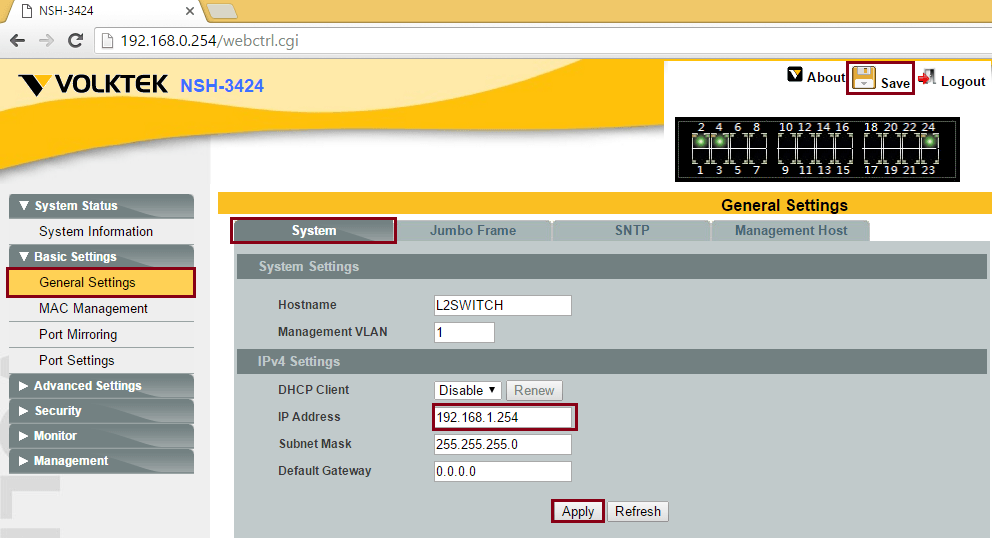992x538 pixels.
Task: Open Port Settings page
Action: (x=77, y=361)
